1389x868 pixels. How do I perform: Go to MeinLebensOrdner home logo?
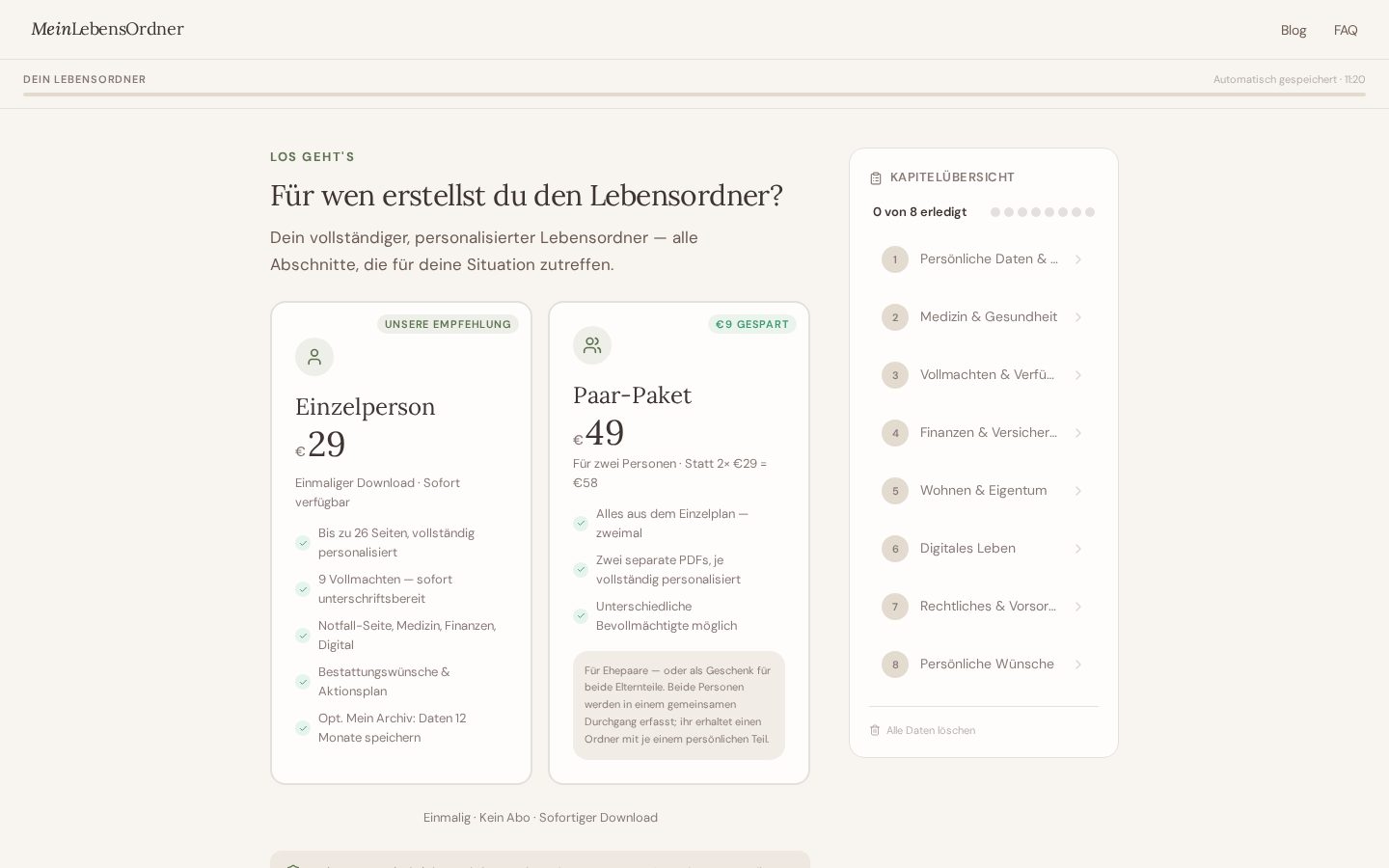(x=107, y=29)
